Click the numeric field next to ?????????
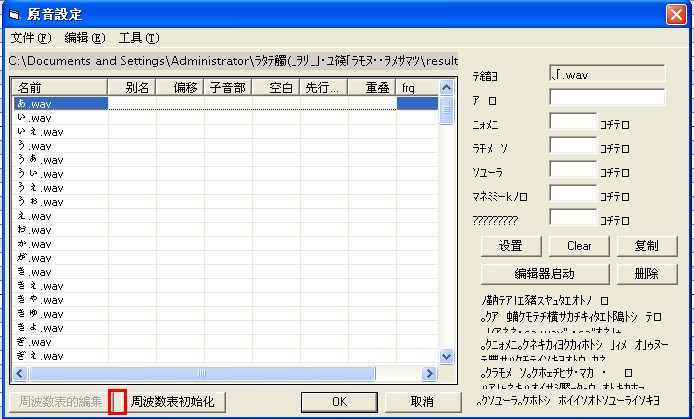694x419 pixels. coord(573,217)
